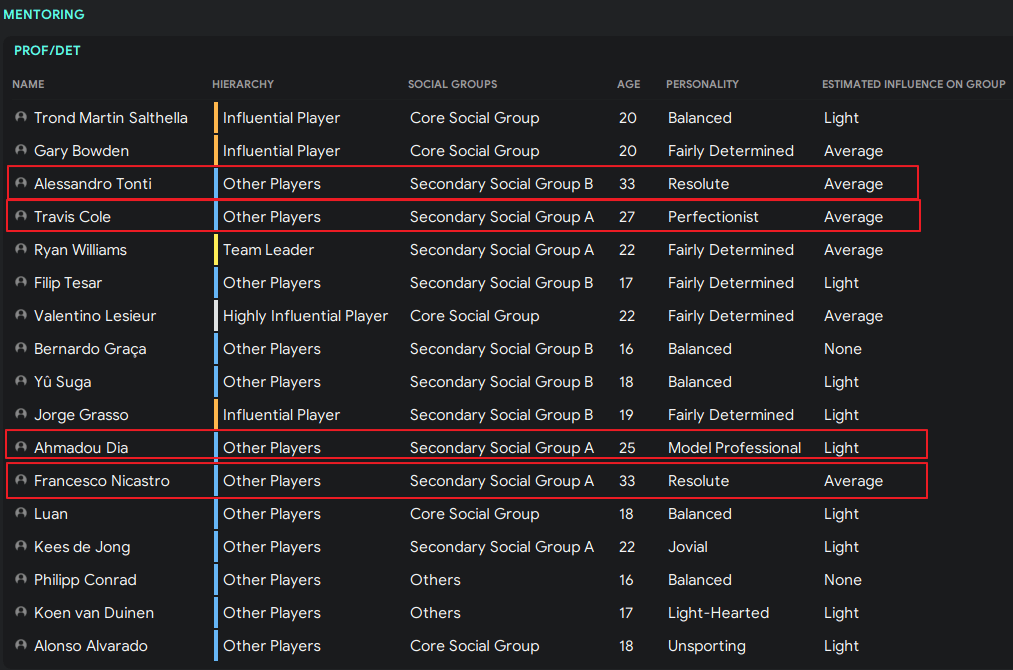
Task: Click Average influence in Valentino Lesieur's row
Action: (853, 315)
